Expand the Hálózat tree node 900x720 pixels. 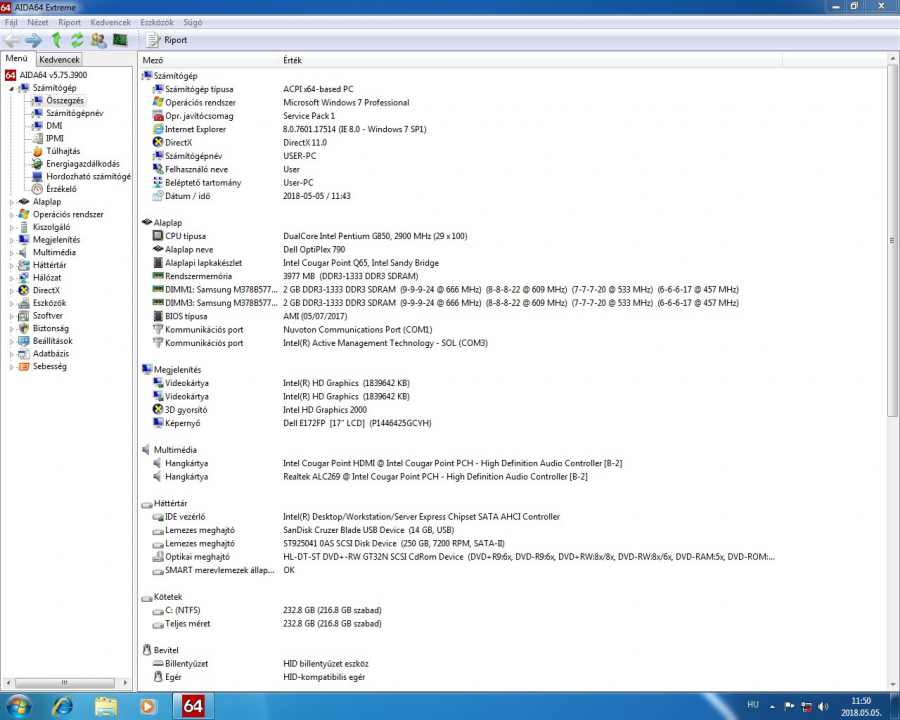pyautogui.click(x=11, y=278)
